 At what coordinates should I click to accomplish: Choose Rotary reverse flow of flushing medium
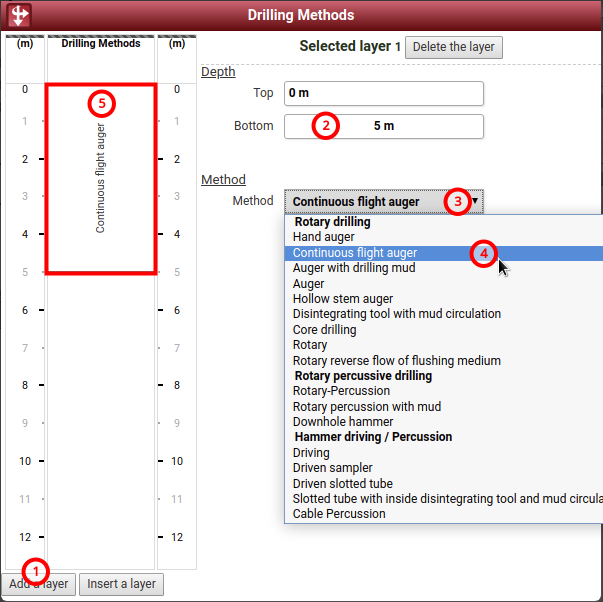pos(397,360)
